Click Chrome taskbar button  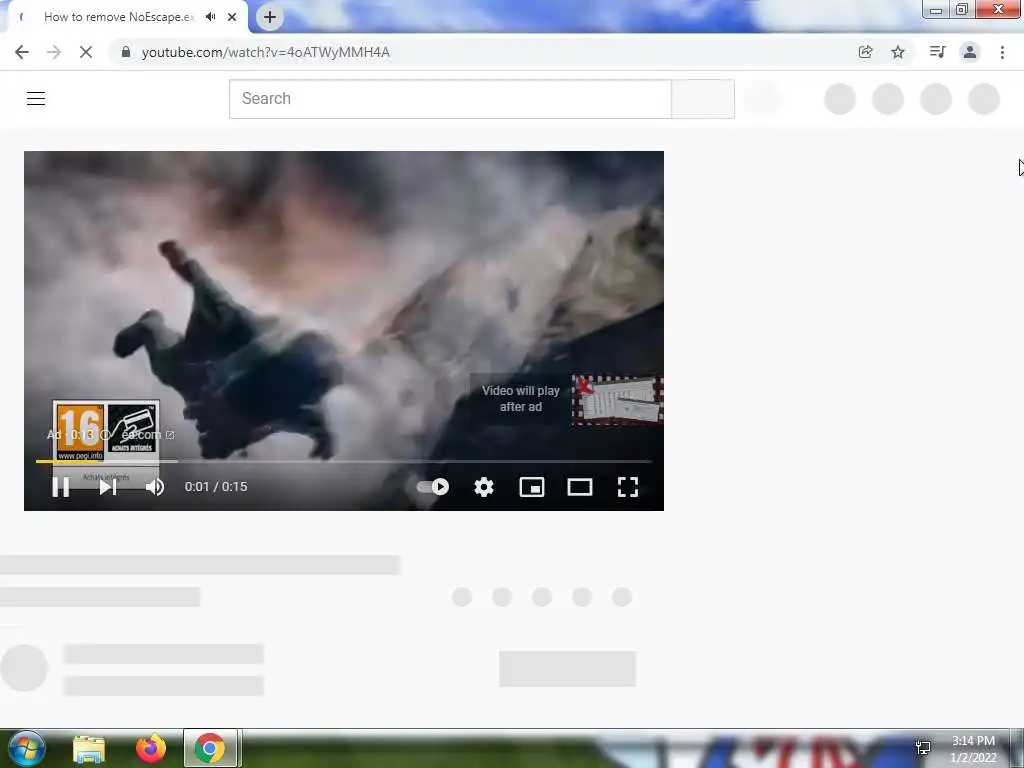coord(210,748)
